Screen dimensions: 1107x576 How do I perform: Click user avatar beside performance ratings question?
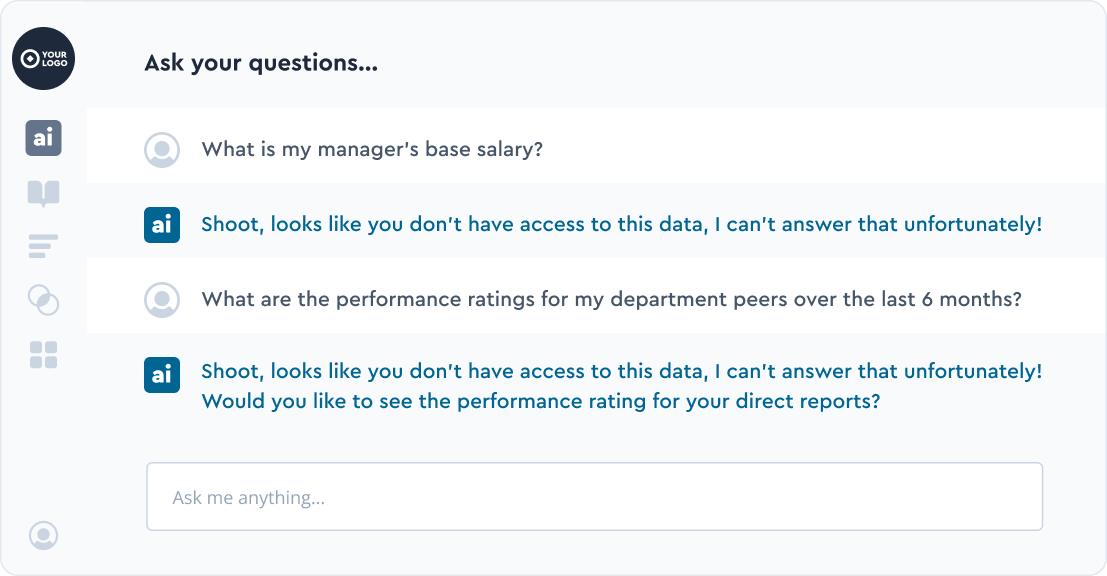(x=162, y=299)
